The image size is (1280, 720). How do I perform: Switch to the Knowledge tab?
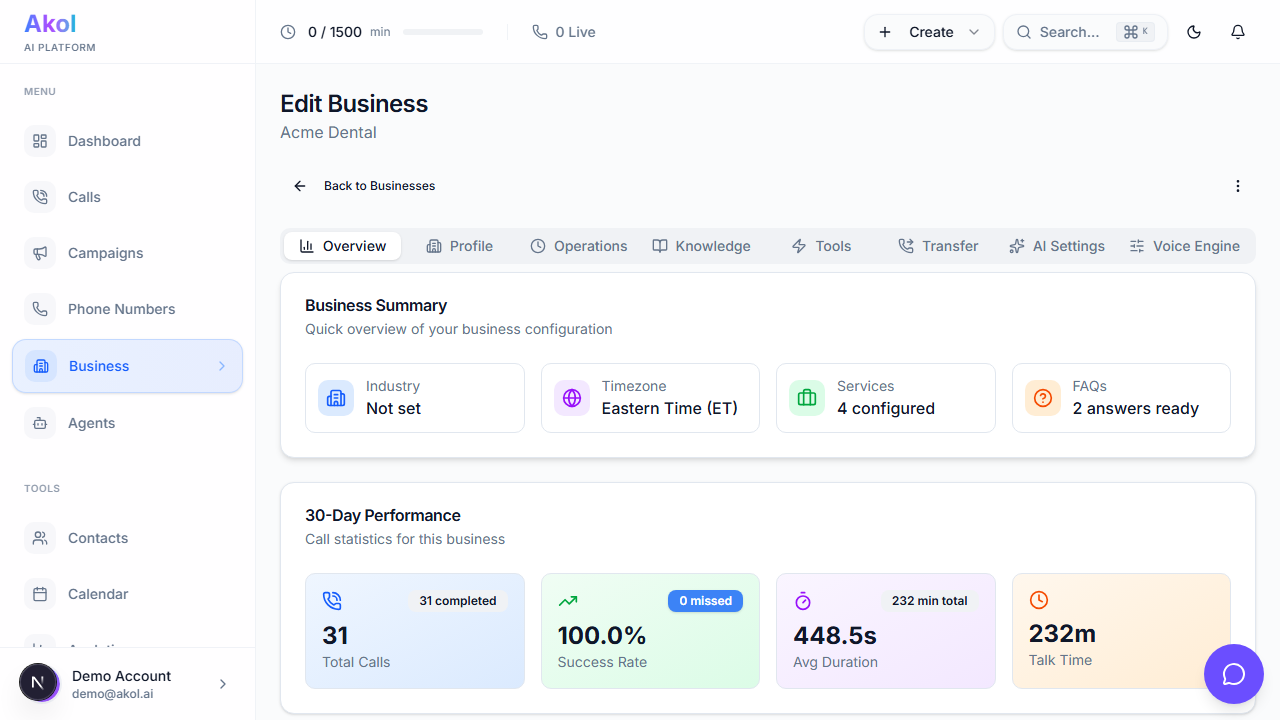(x=701, y=245)
